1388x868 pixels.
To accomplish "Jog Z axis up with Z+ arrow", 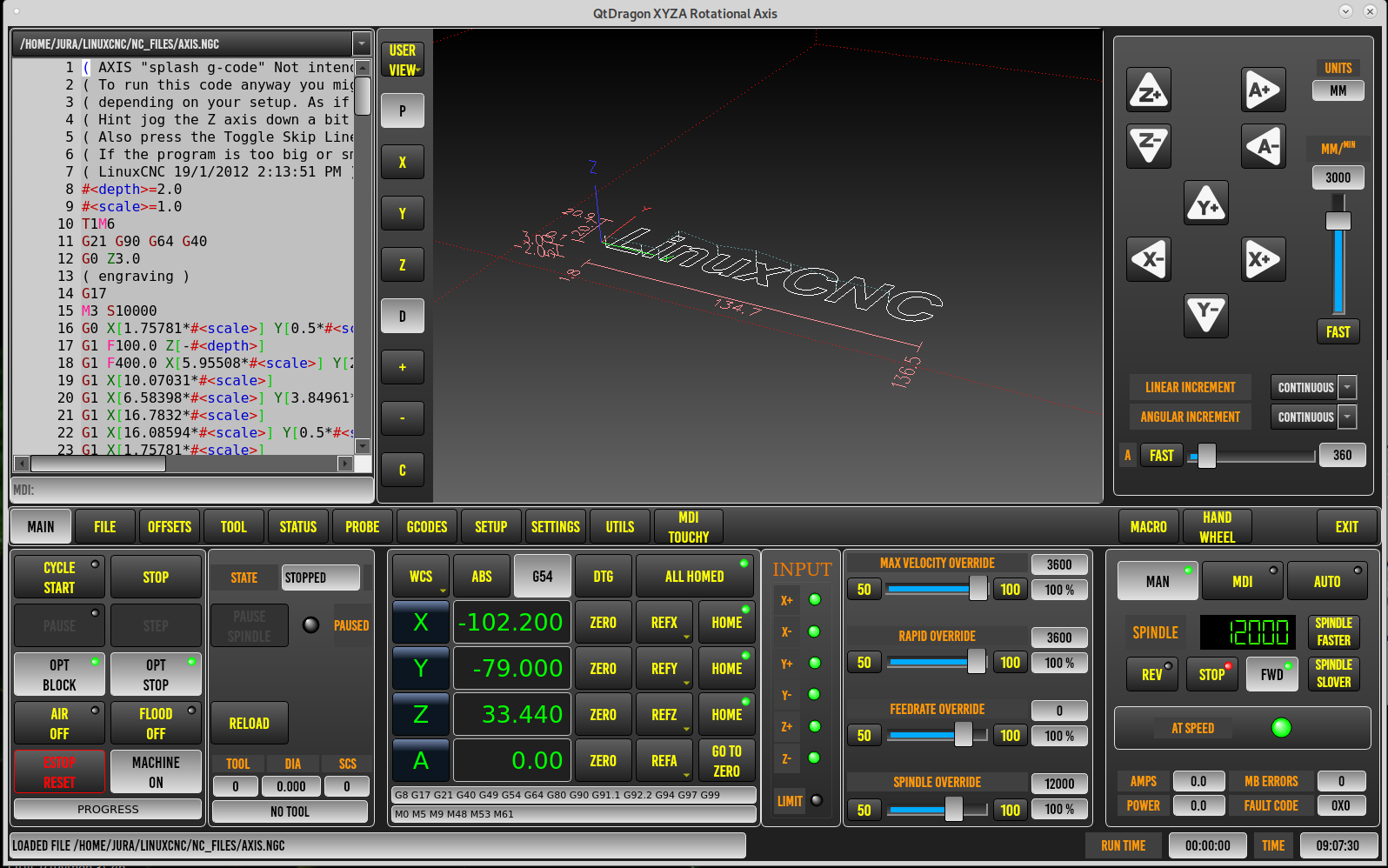I will [x=1149, y=90].
